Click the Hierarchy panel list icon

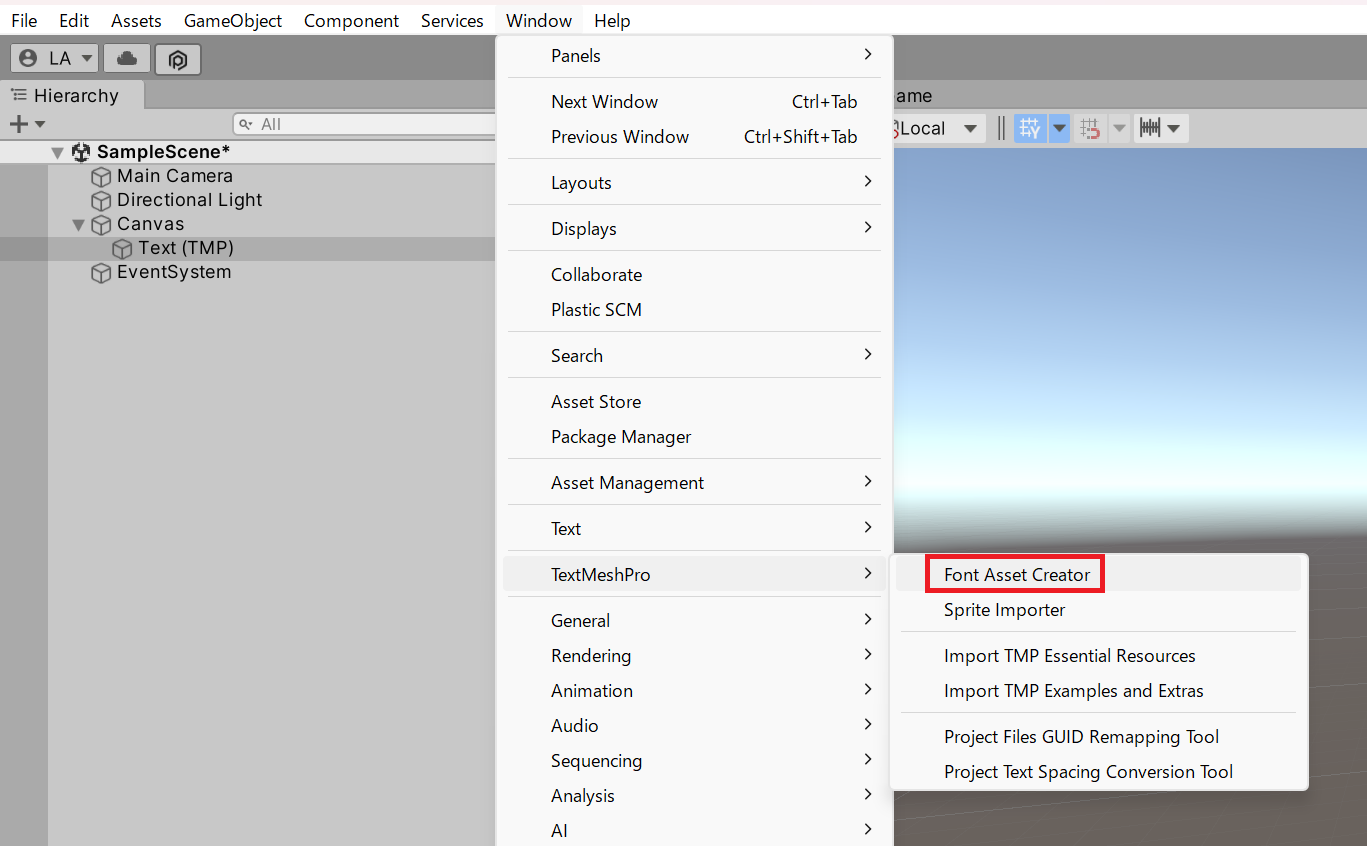point(17,95)
